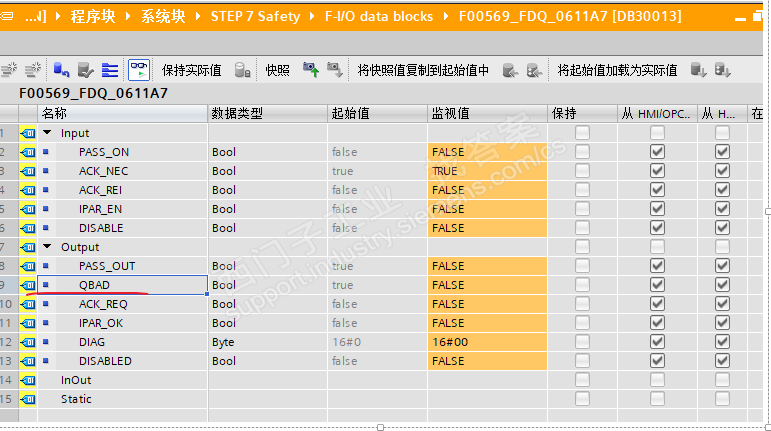
Task: Click second icon after 将快照值复制到起始值中
Action: (x=534, y=70)
